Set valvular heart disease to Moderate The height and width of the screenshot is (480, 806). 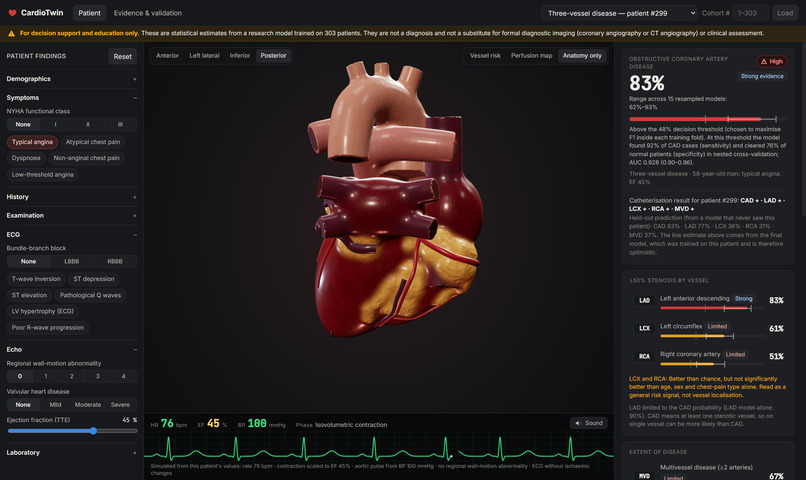pos(88,405)
